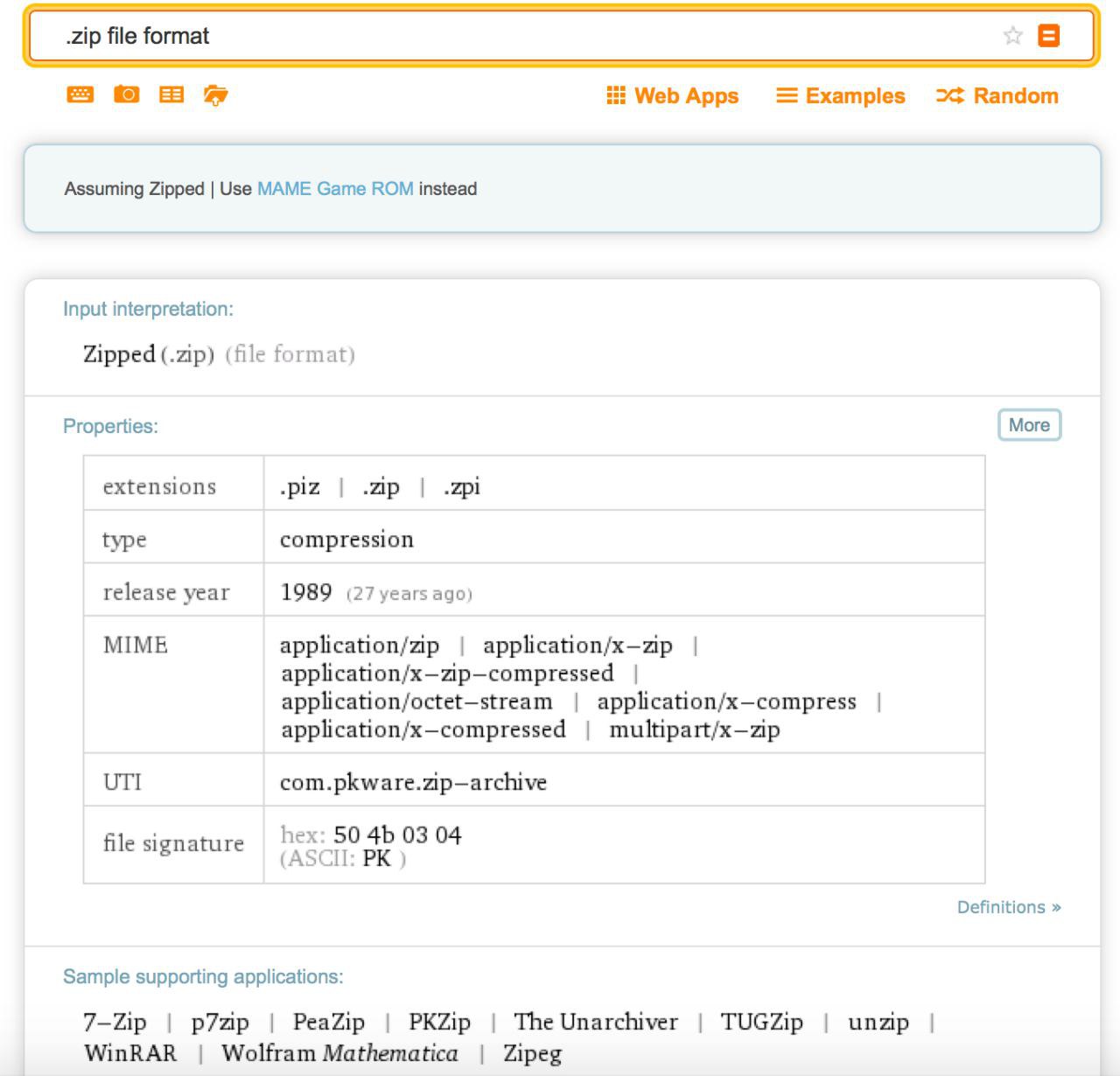Open the Definitions » link
The width and height of the screenshot is (1120, 1076).
pos(1008,907)
